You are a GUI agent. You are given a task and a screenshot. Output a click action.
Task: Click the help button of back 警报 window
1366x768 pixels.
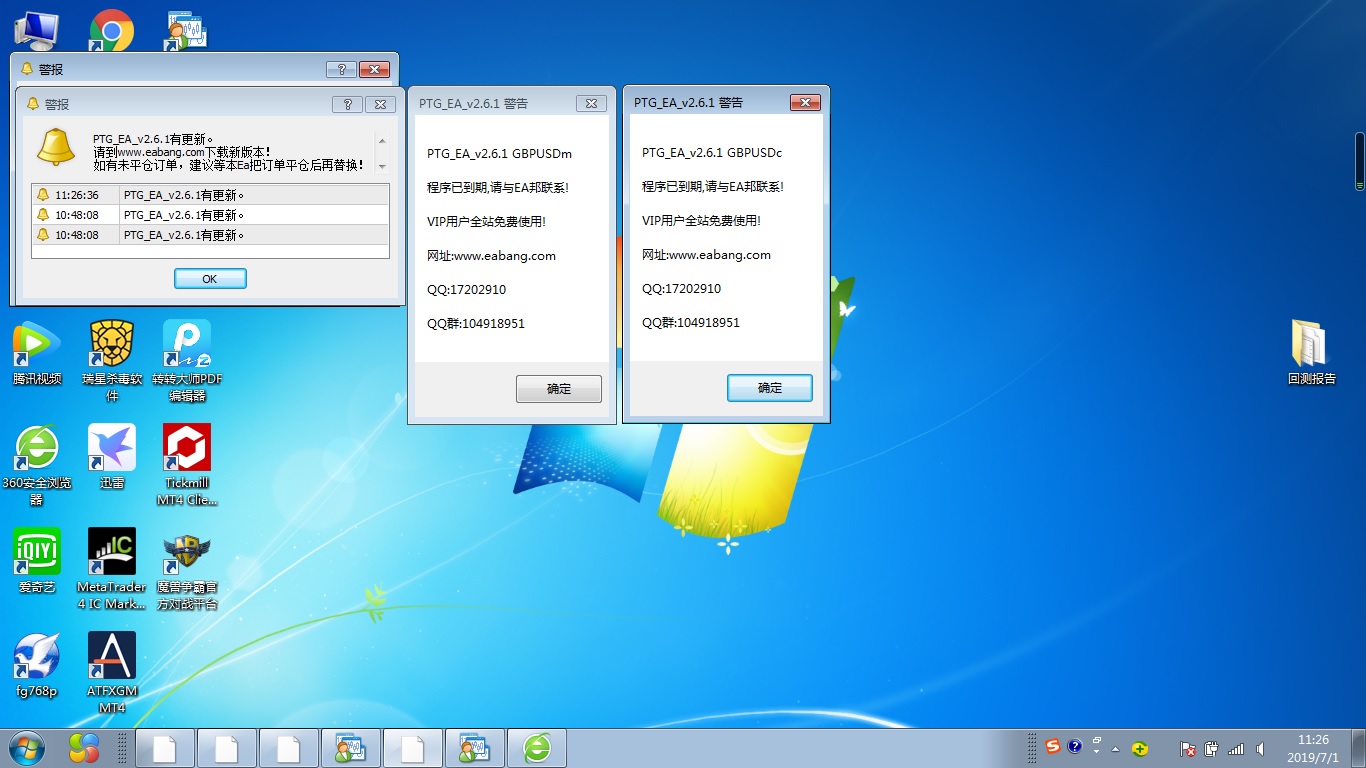click(x=341, y=69)
